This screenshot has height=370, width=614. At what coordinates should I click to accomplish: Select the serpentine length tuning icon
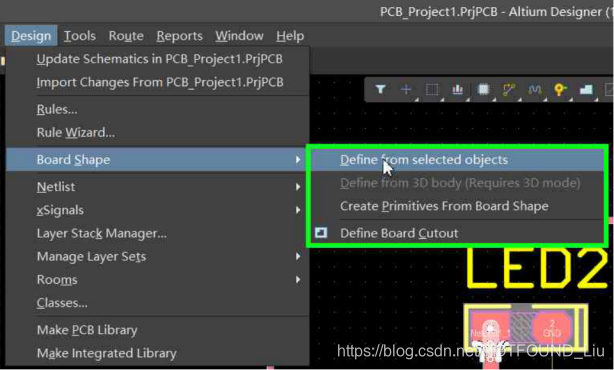(x=535, y=90)
